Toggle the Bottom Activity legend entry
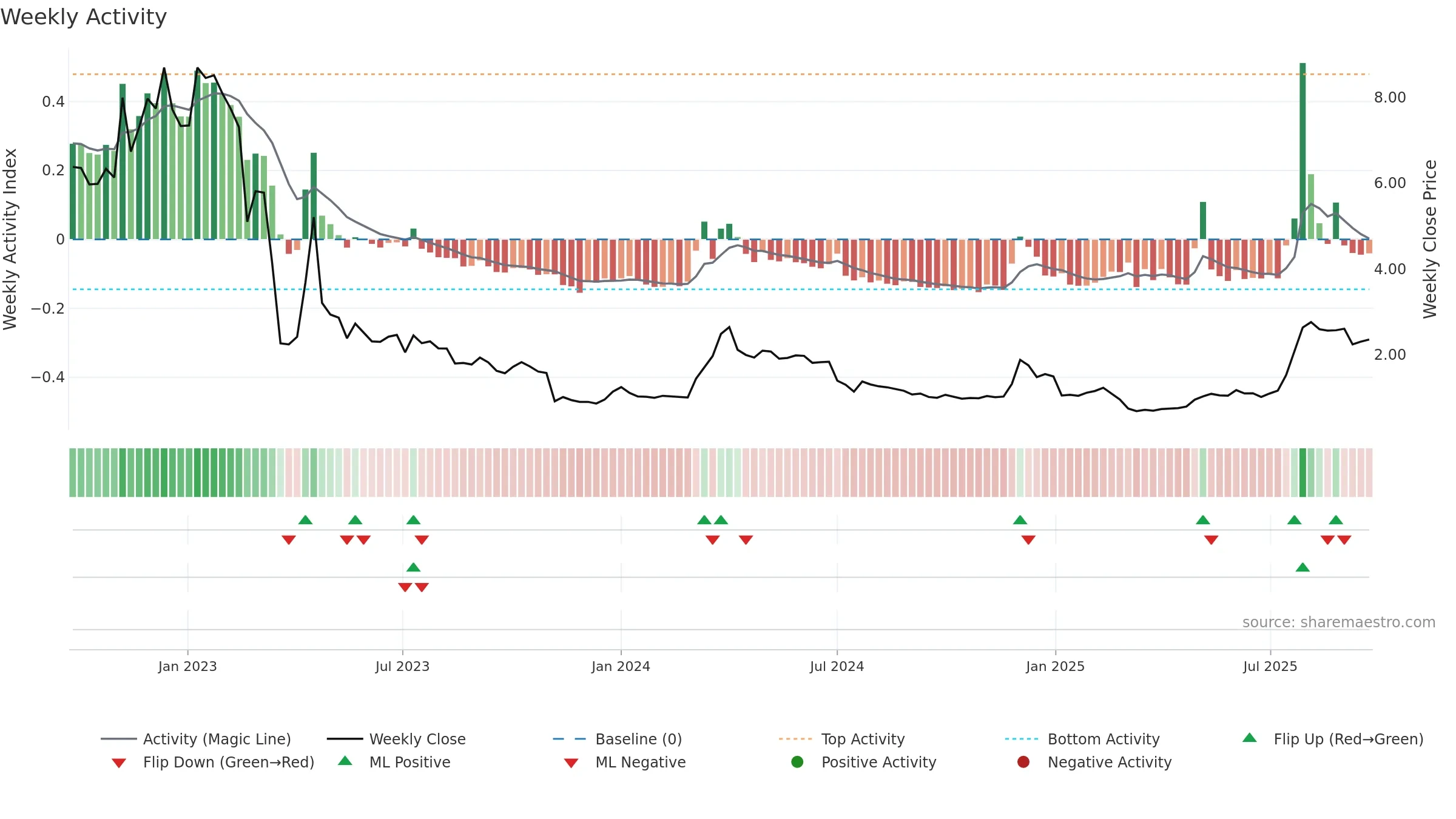The image size is (1456, 819). [x=1082, y=739]
